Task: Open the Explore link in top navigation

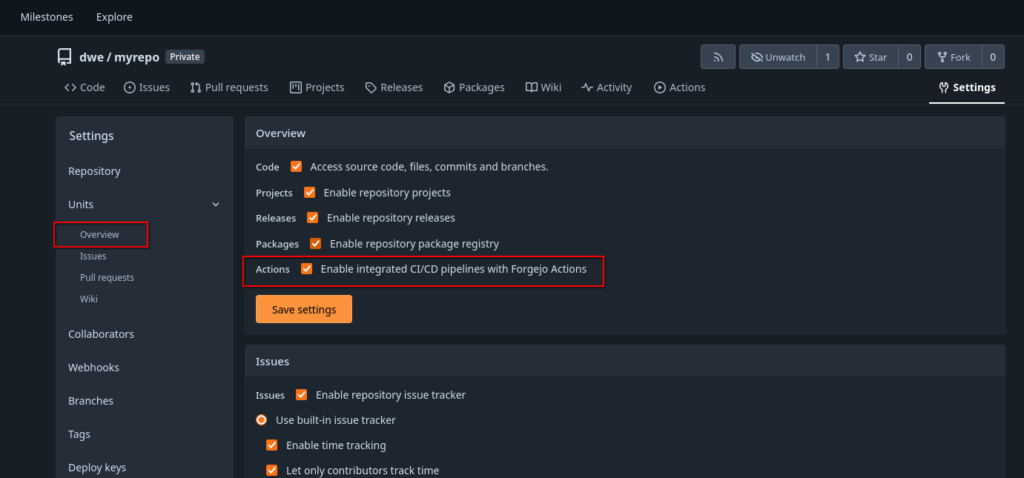Action: (x=114, y=17)
